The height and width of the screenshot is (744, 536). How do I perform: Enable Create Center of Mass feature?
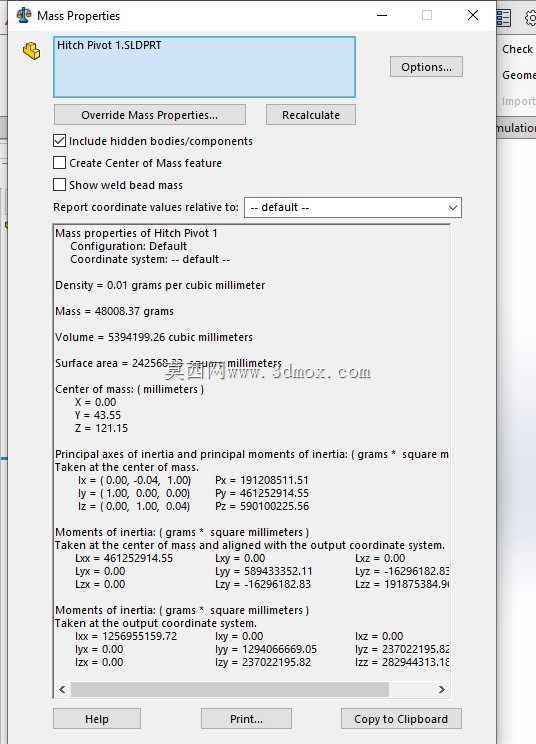coord(59,163)
